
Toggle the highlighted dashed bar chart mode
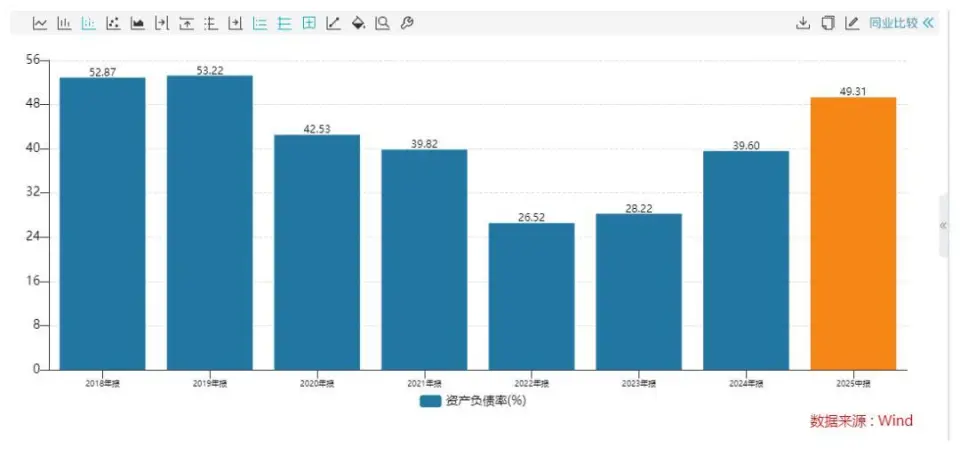(89, 23)
